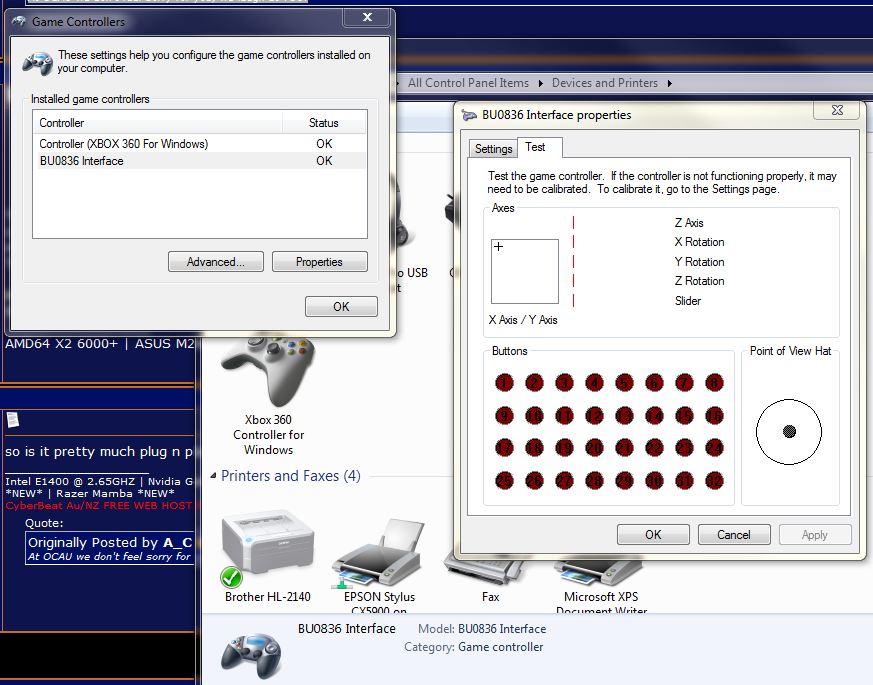Select Controller (XBOX 360 For Windows) row
The height and width of the screenshot is (685, 873).
(200, 144)
